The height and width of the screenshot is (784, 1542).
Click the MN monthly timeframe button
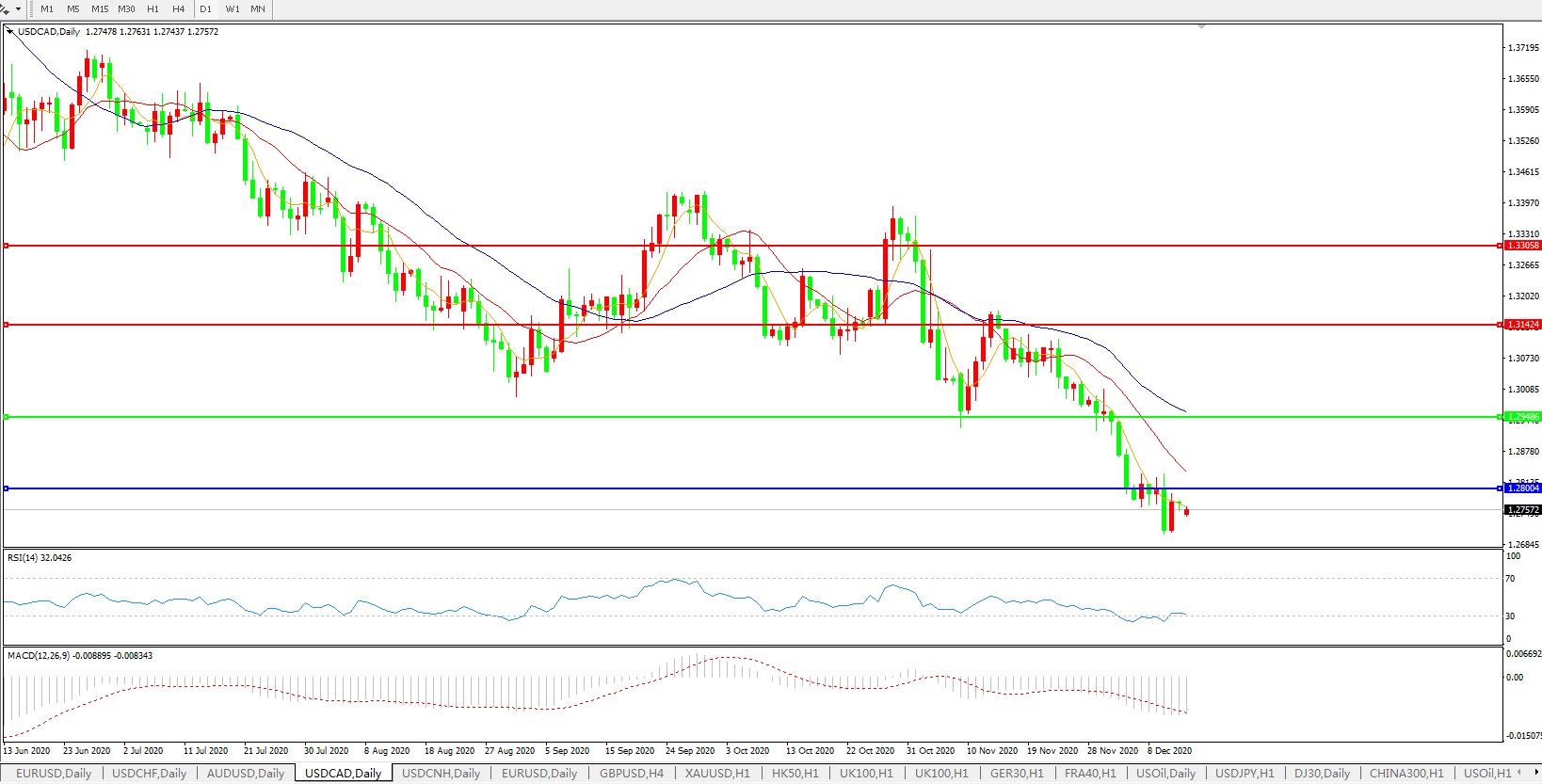pos(258,9)
